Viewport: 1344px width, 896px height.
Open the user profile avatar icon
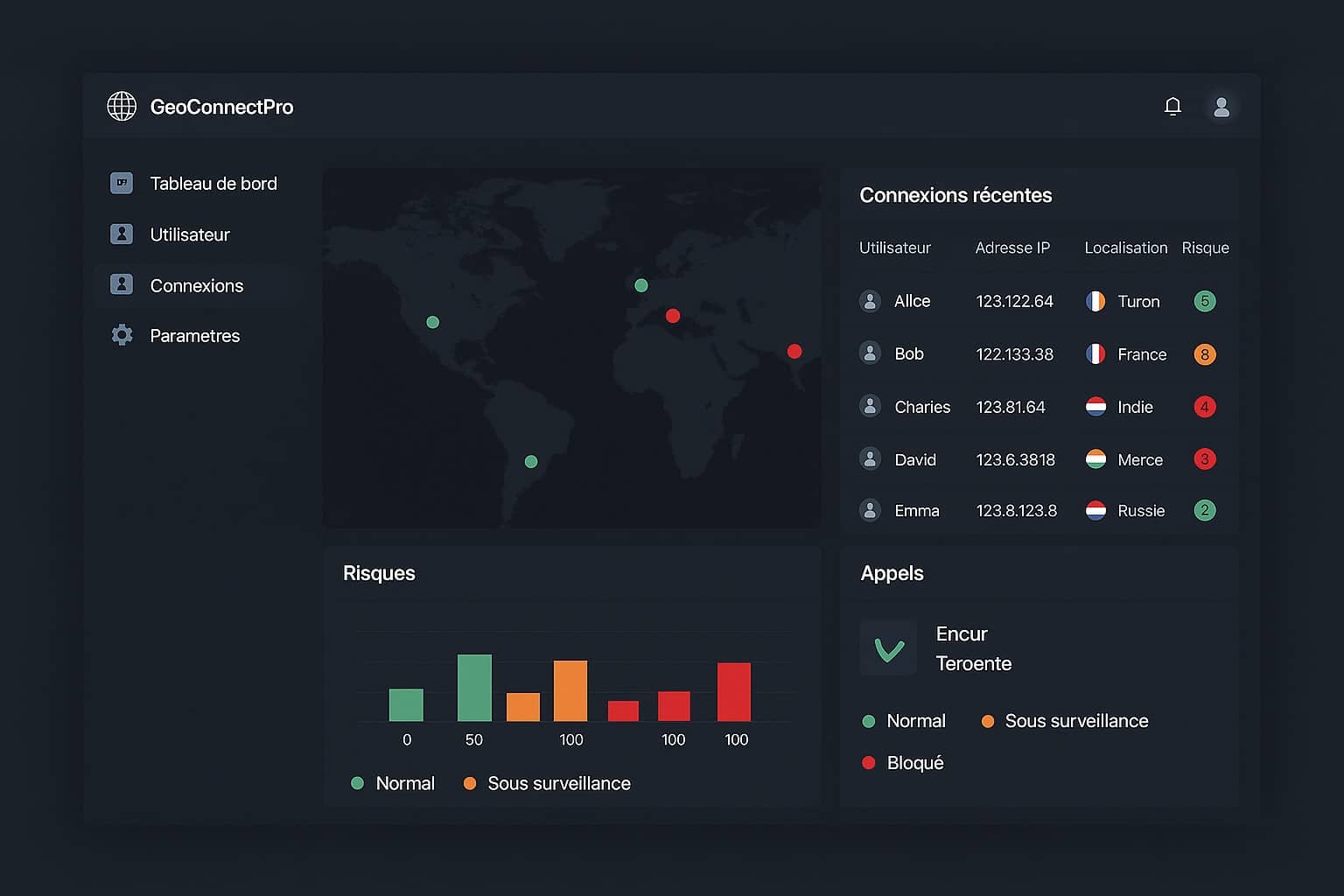tap(1221, 107)
